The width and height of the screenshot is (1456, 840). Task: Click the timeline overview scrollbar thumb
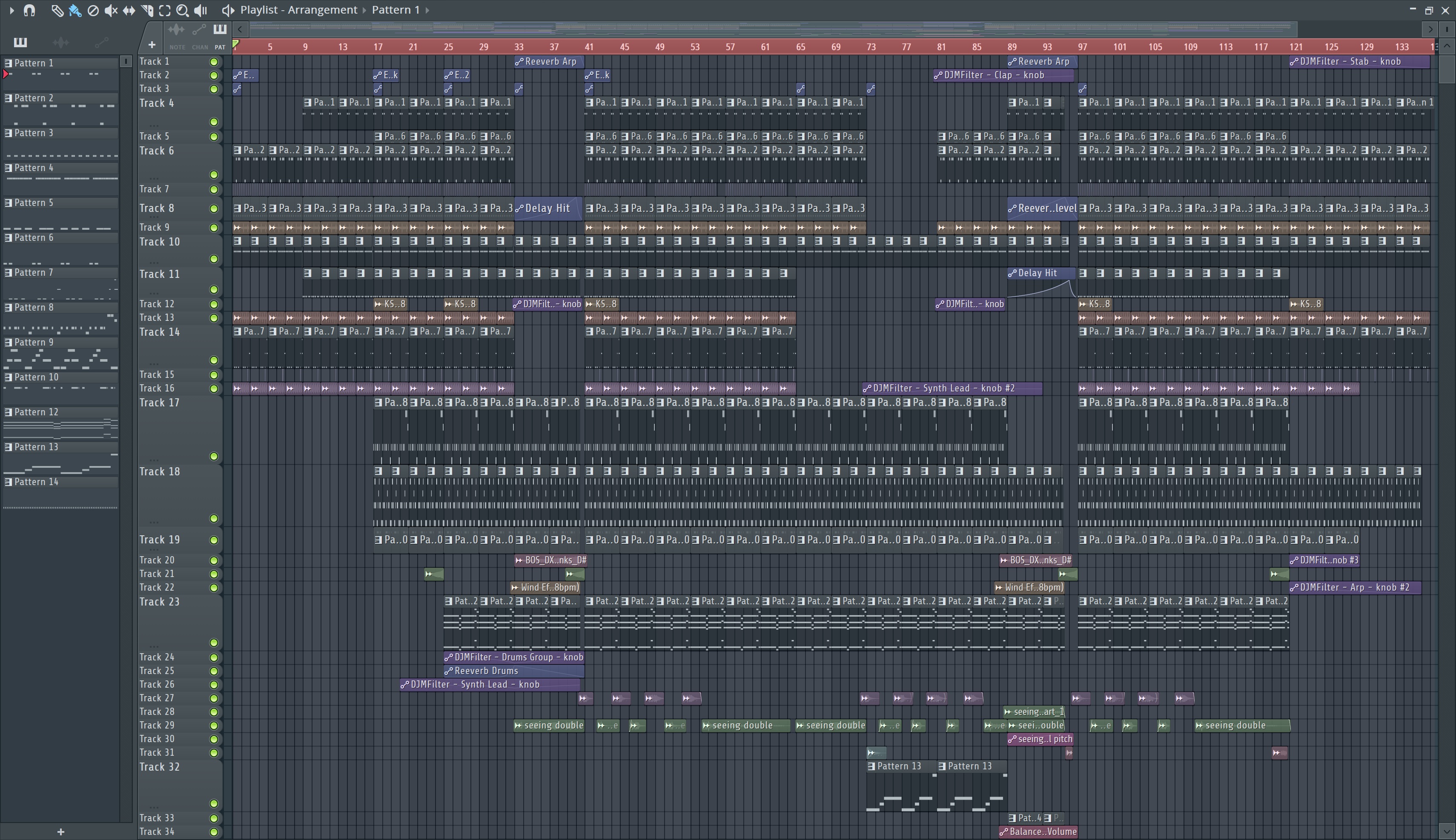(773, 29)
